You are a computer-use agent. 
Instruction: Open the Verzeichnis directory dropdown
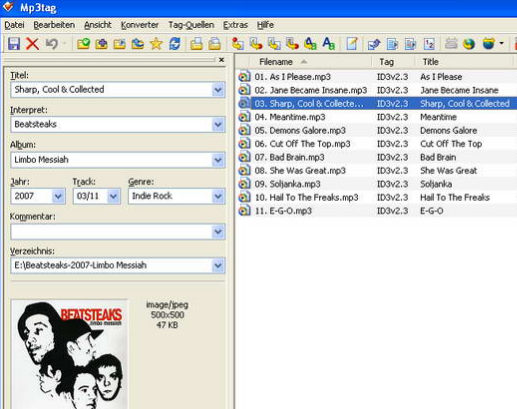(218, 266)
